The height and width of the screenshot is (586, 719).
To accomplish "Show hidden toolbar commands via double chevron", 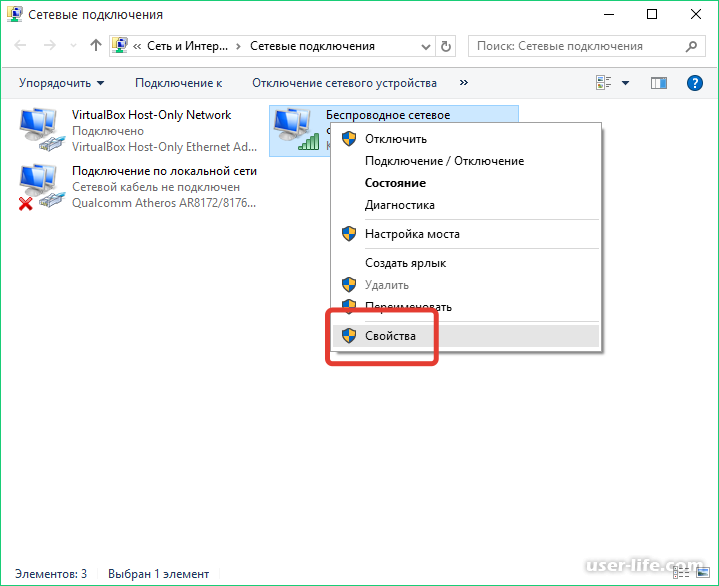I will tap(463, 83).
